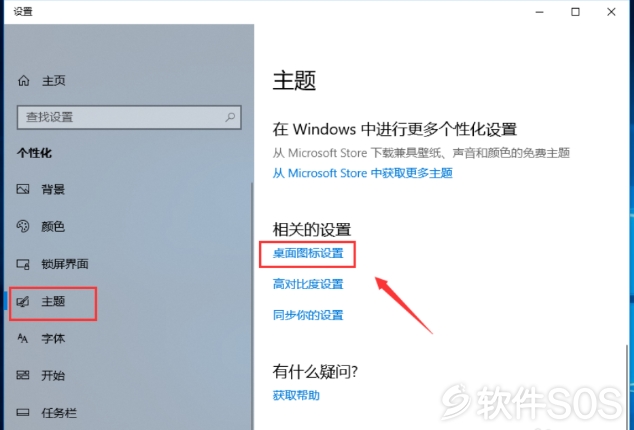Click the Background picture icon

(x=23, y=189)
